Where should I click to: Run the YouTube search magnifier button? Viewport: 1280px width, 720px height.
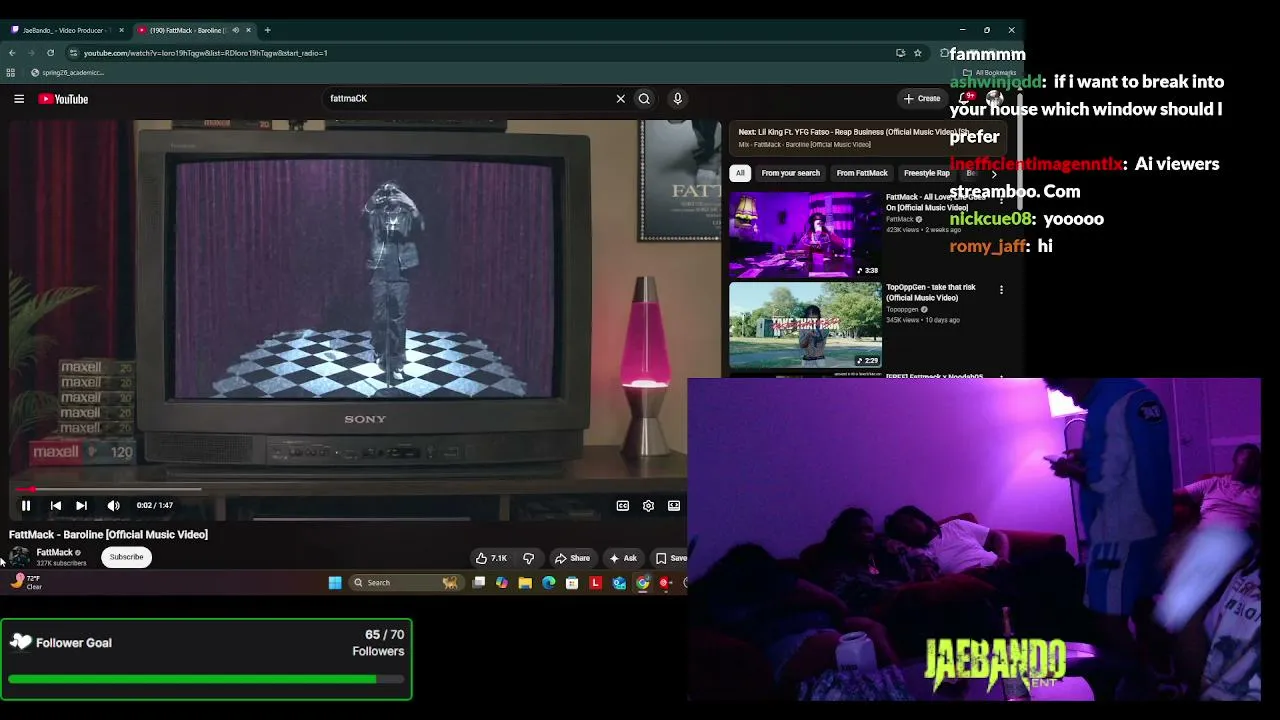coord(644,99)
